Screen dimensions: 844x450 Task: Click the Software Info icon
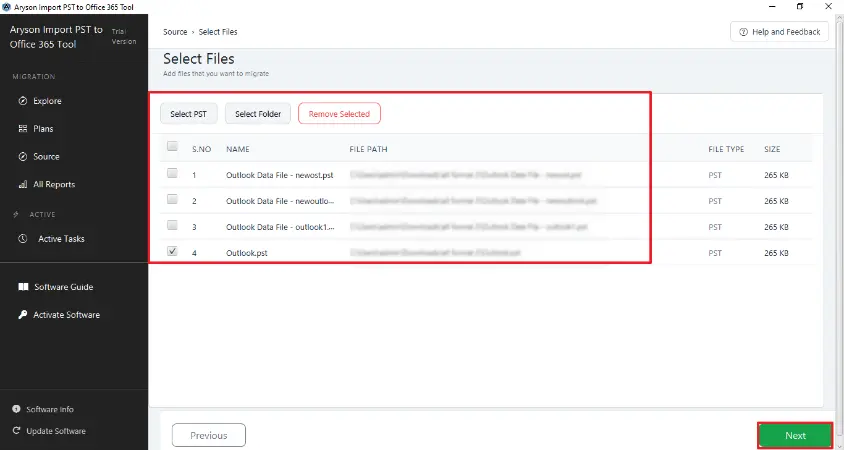tap(16, 409)
